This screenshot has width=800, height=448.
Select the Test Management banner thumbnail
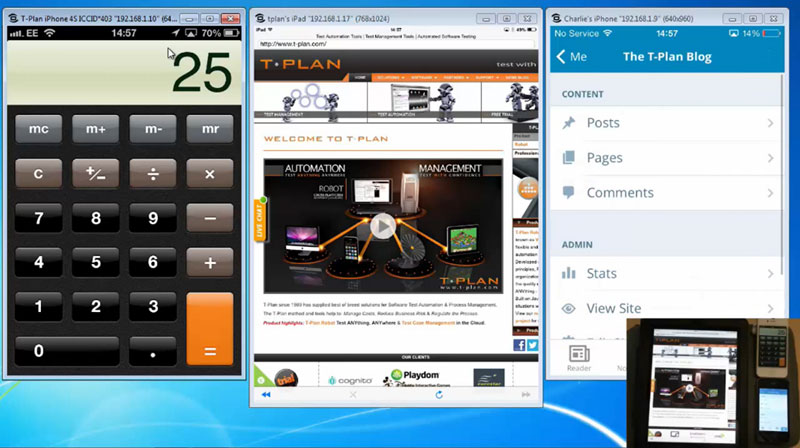310,101
